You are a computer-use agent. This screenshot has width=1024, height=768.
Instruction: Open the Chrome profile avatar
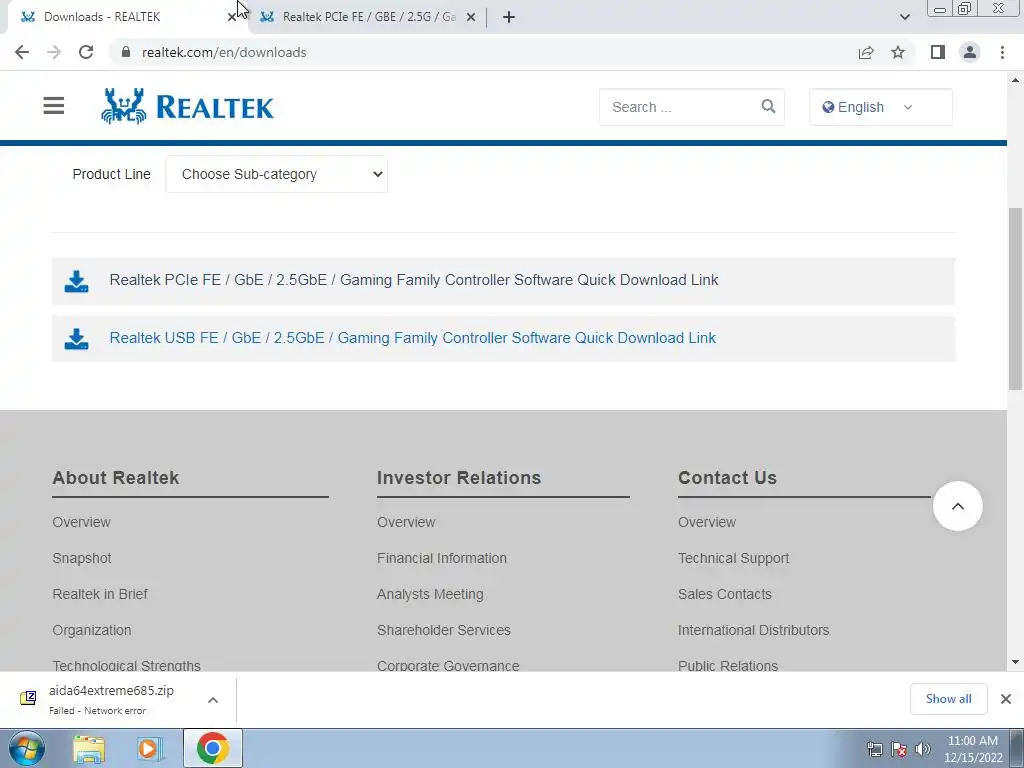[x=970, y=52]
